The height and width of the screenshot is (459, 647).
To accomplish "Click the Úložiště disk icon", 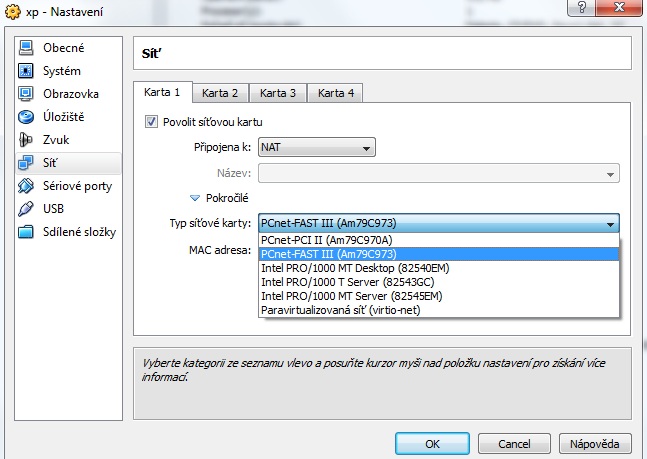I will 26,117.
